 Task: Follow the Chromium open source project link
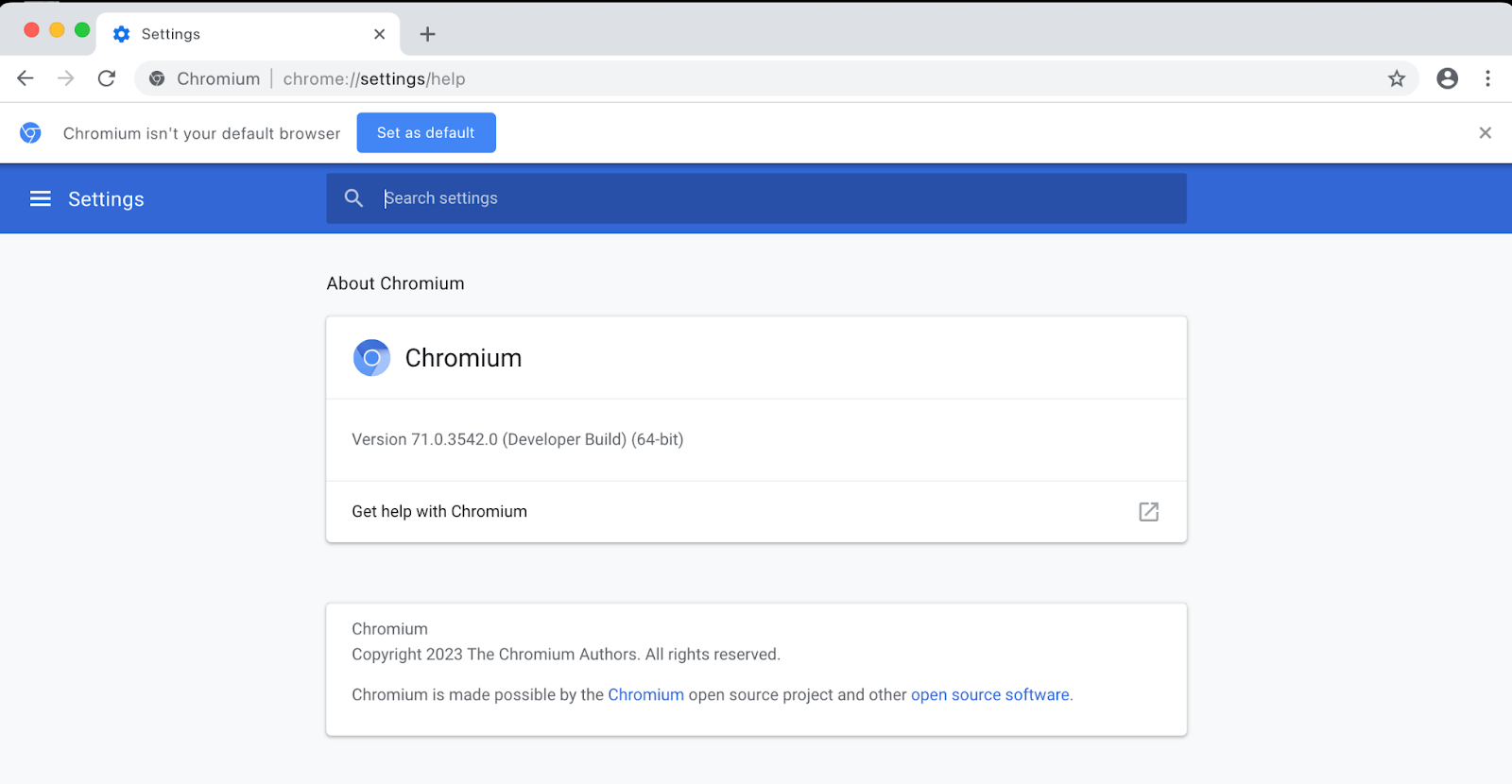pos(645,694)
